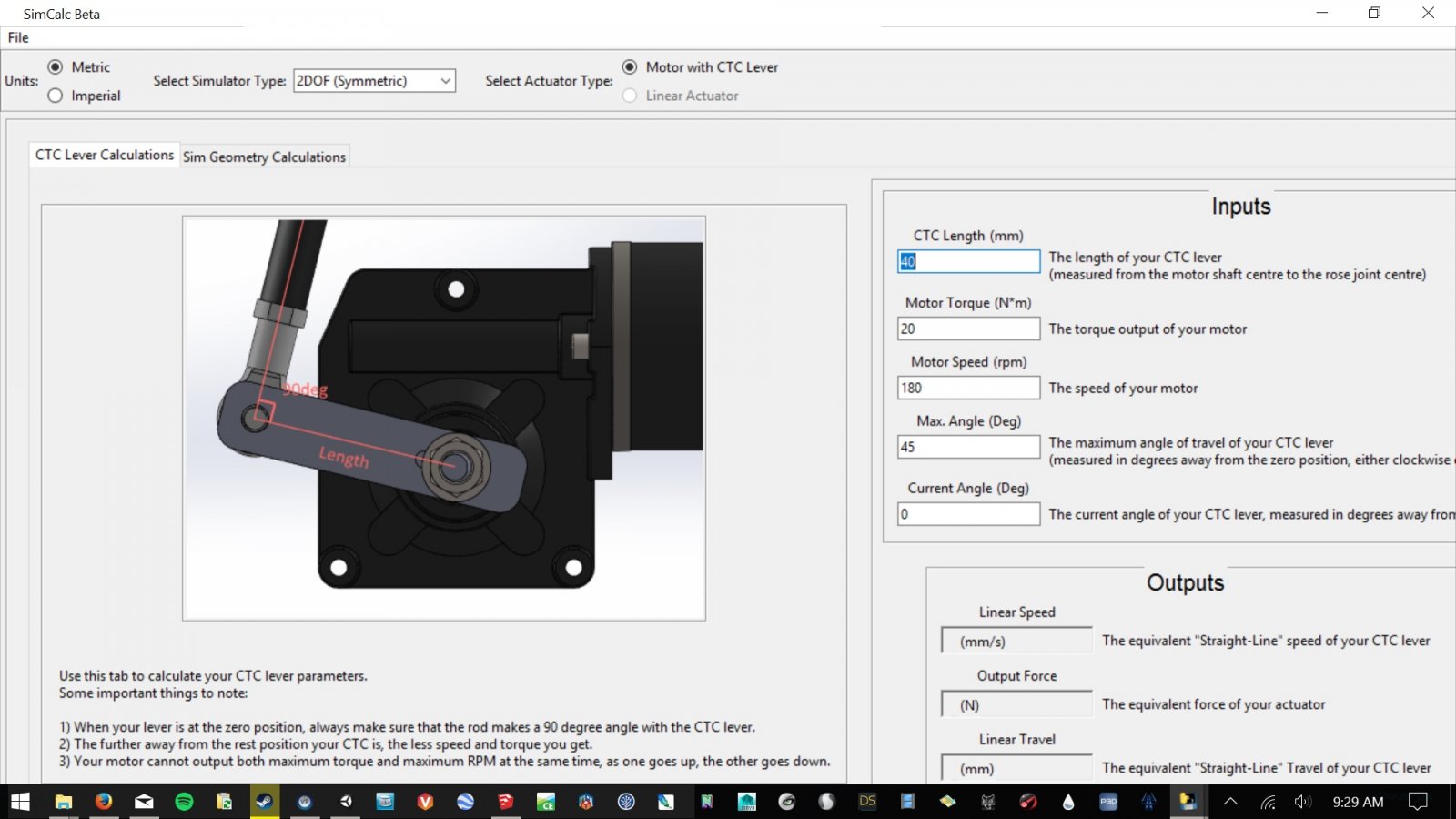Click the Motor Speed rpm field
1456x819 pixels.
[968, 388]
